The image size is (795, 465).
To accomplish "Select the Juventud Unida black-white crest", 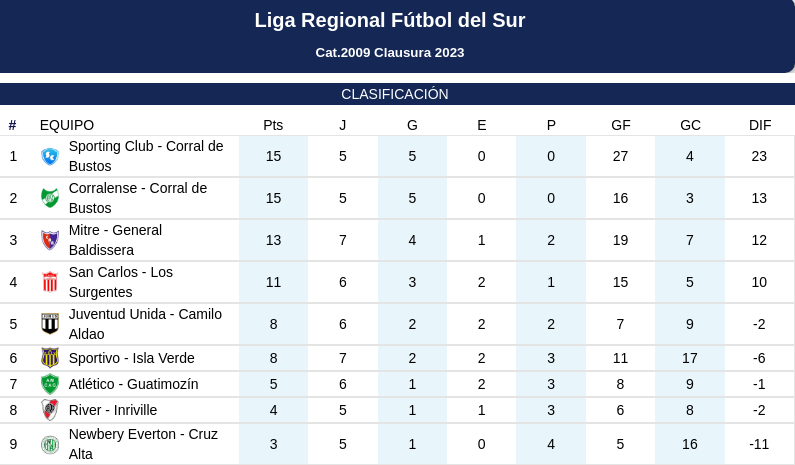I will 50,325.
